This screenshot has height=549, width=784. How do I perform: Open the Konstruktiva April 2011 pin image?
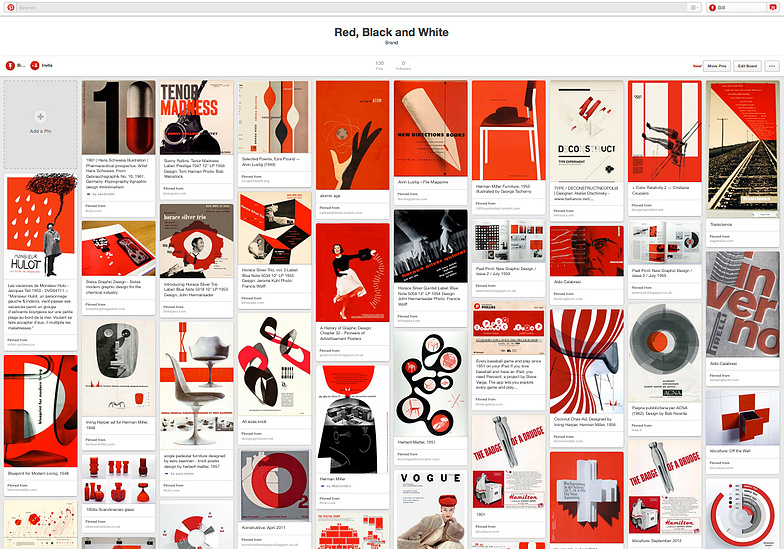coord(274,485)
